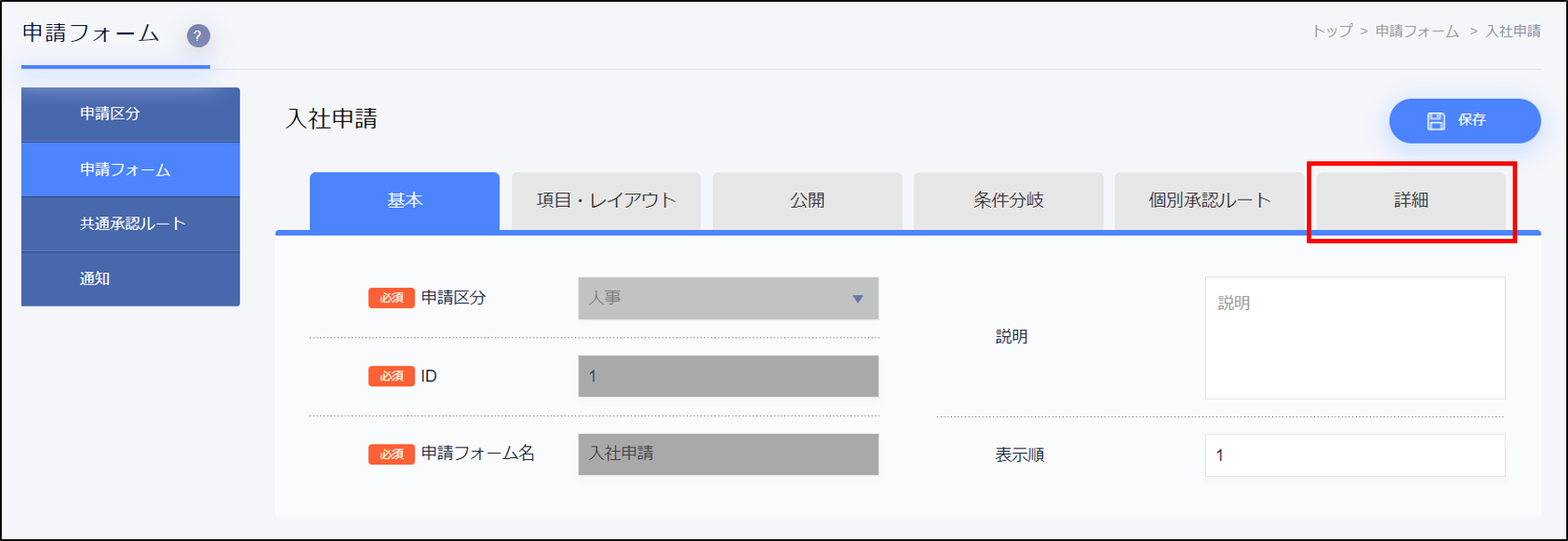Click the 説明 text area
The width and height of the screenshot is (1568, 541).
[x=1355, y=338]
